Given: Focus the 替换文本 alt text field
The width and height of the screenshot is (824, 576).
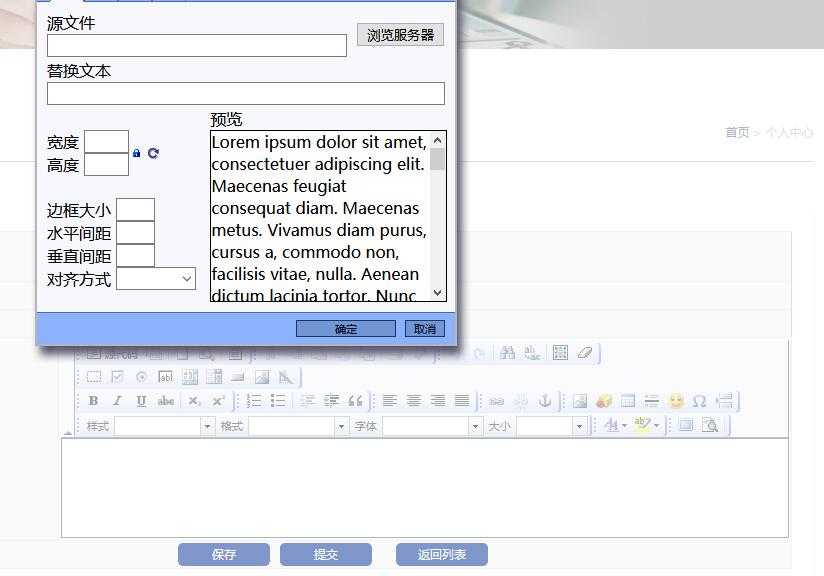Looking at the screenshot, I should click(x=246, y=94).
